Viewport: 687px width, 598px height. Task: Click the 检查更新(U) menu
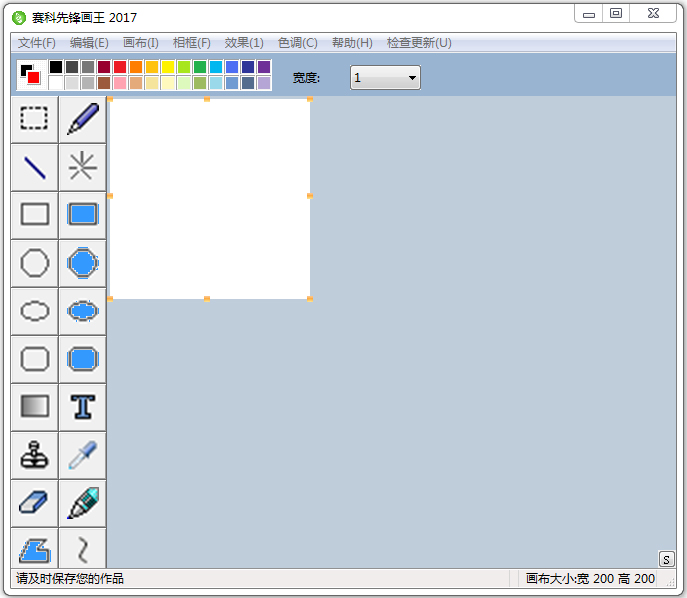click(419, 43)
